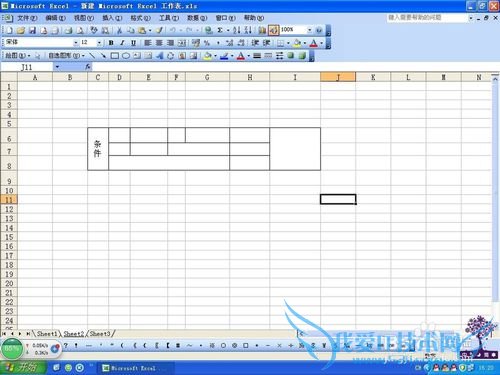Open the Name Box dropdown

pos(57,67)
